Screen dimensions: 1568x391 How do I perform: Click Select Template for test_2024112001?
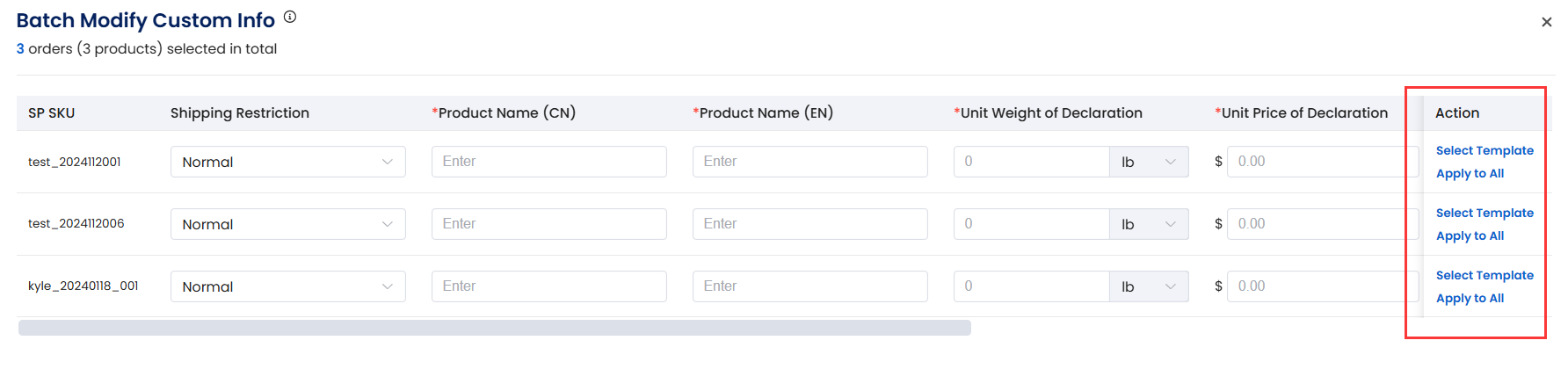(x=1485, y=150)
